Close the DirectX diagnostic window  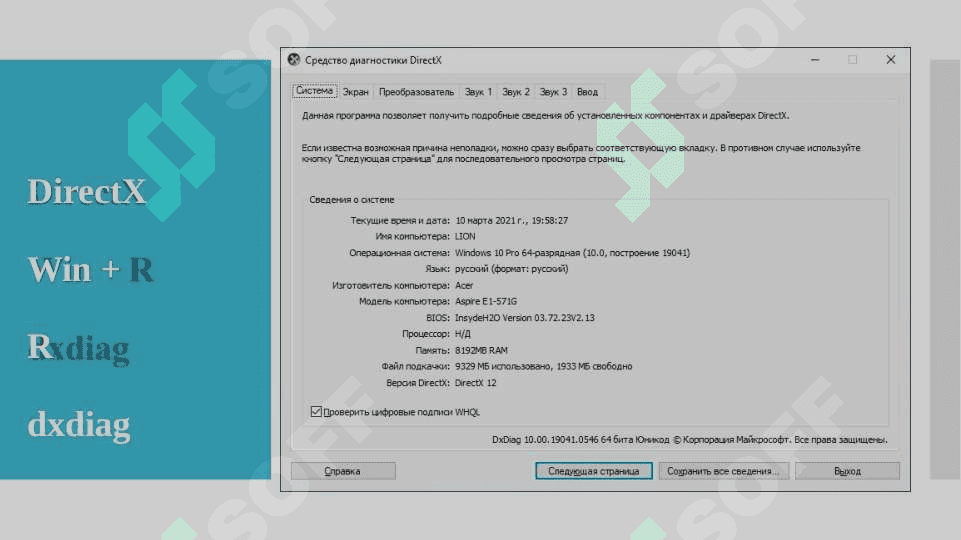point(891,59)
